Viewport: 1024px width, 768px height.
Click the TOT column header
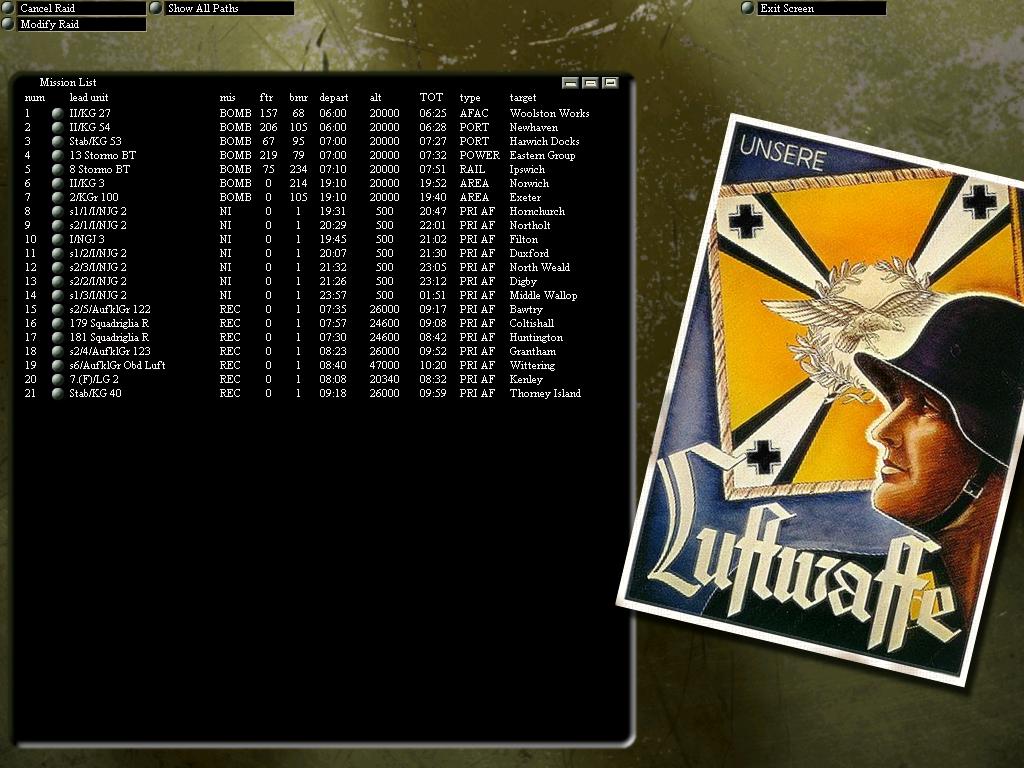[431, 97]
